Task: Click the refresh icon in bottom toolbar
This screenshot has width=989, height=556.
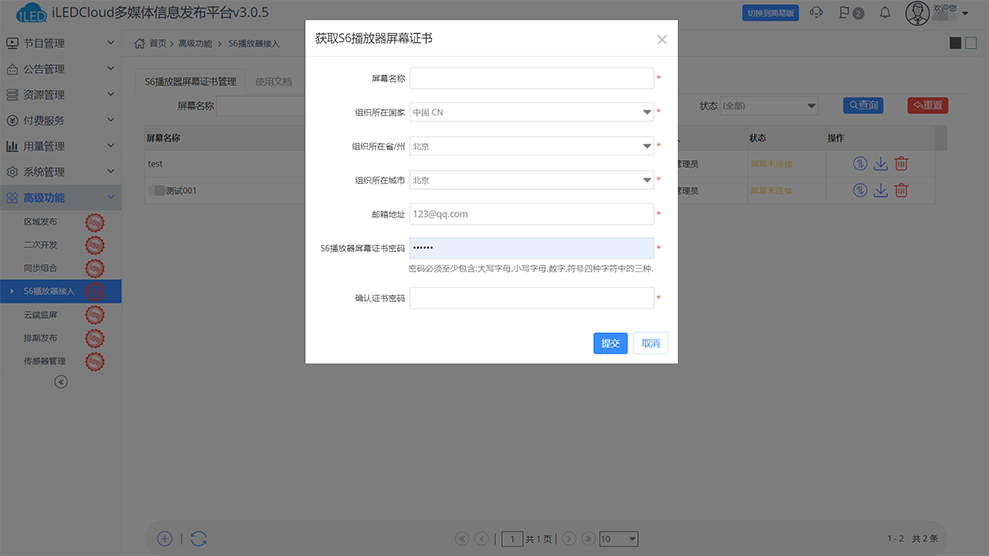Action: point(198,538)
